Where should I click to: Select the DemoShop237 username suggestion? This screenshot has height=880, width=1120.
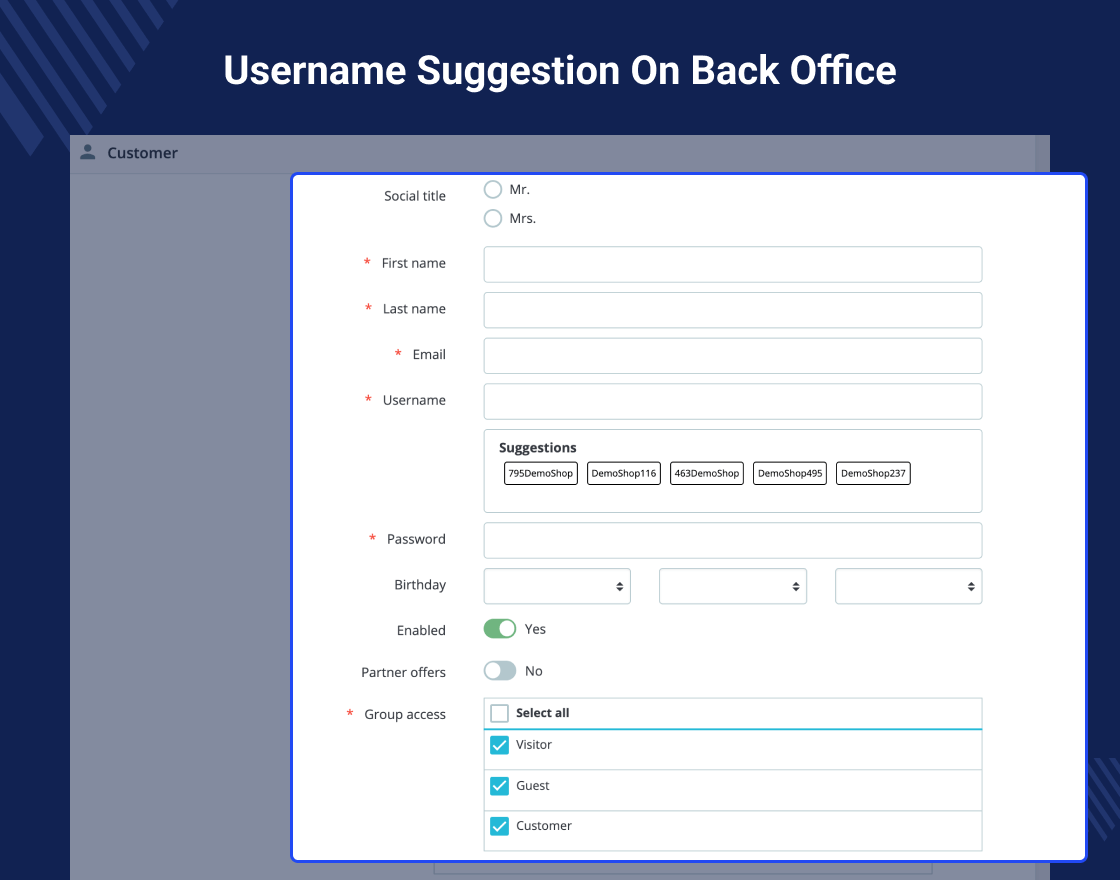[873, 473]
